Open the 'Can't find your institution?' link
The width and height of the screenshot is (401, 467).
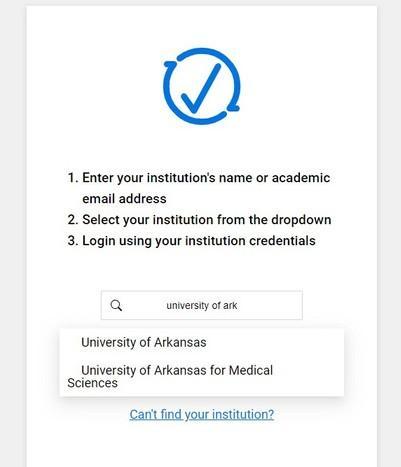tap(202, 414)
